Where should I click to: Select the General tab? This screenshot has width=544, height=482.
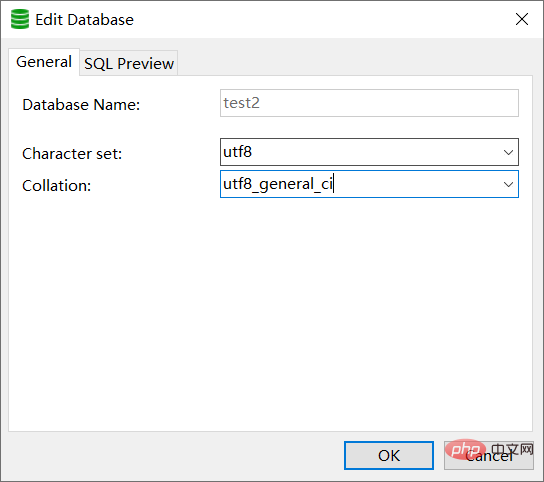pyautogui.click(x=44, y=62)
